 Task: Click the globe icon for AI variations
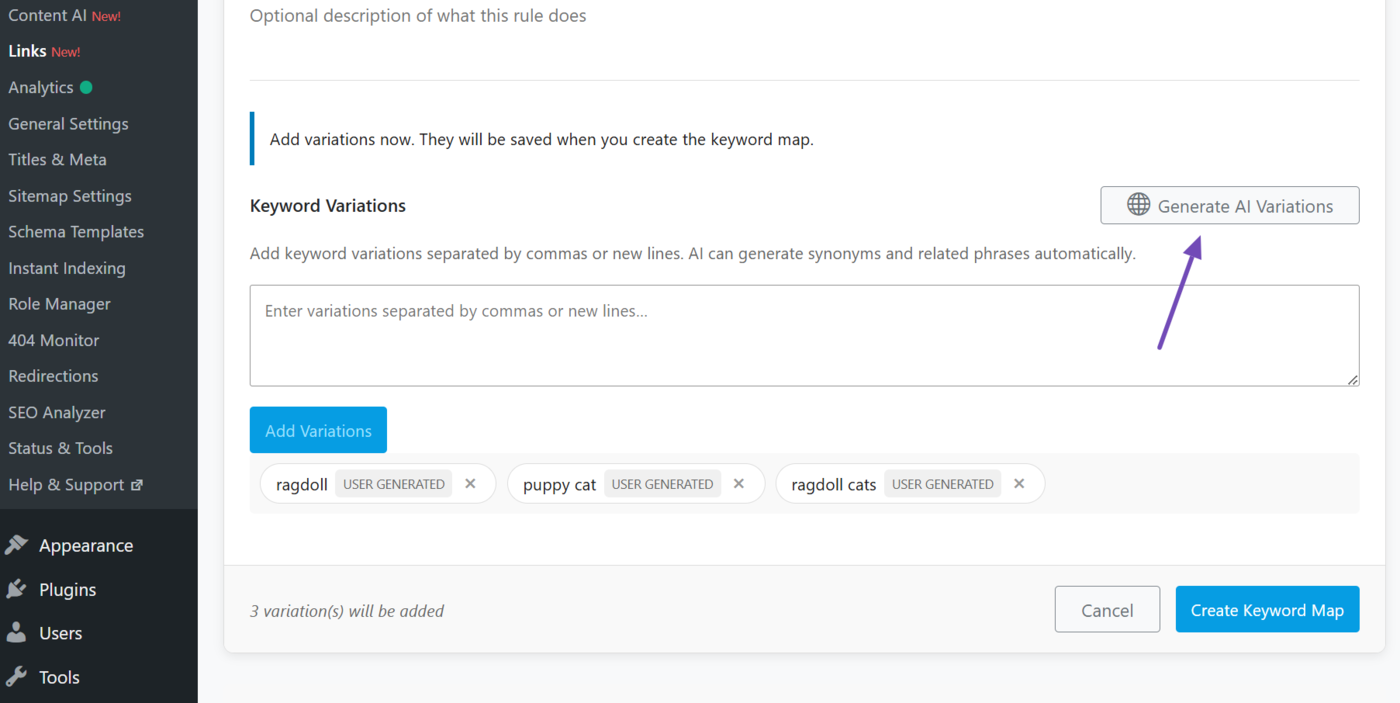point(1138,205)
